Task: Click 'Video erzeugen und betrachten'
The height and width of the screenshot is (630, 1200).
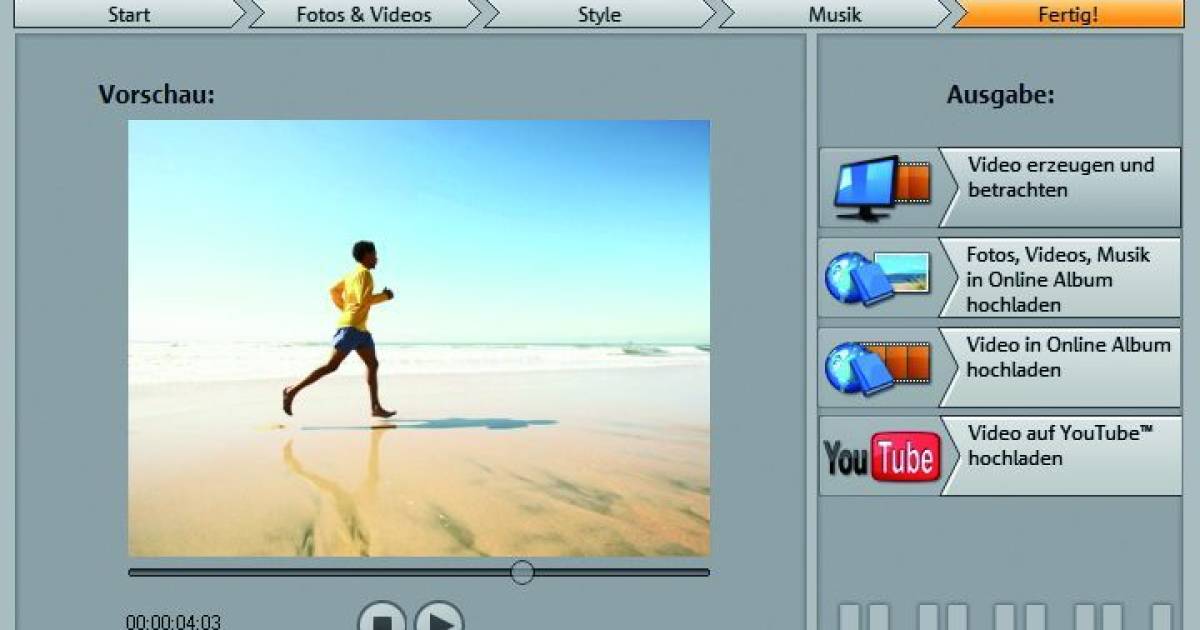Action: (1060, 177)
